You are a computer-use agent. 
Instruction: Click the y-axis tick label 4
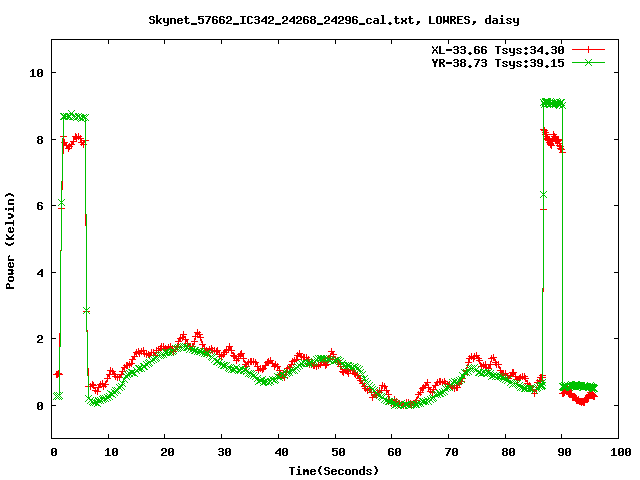point(40,273)
